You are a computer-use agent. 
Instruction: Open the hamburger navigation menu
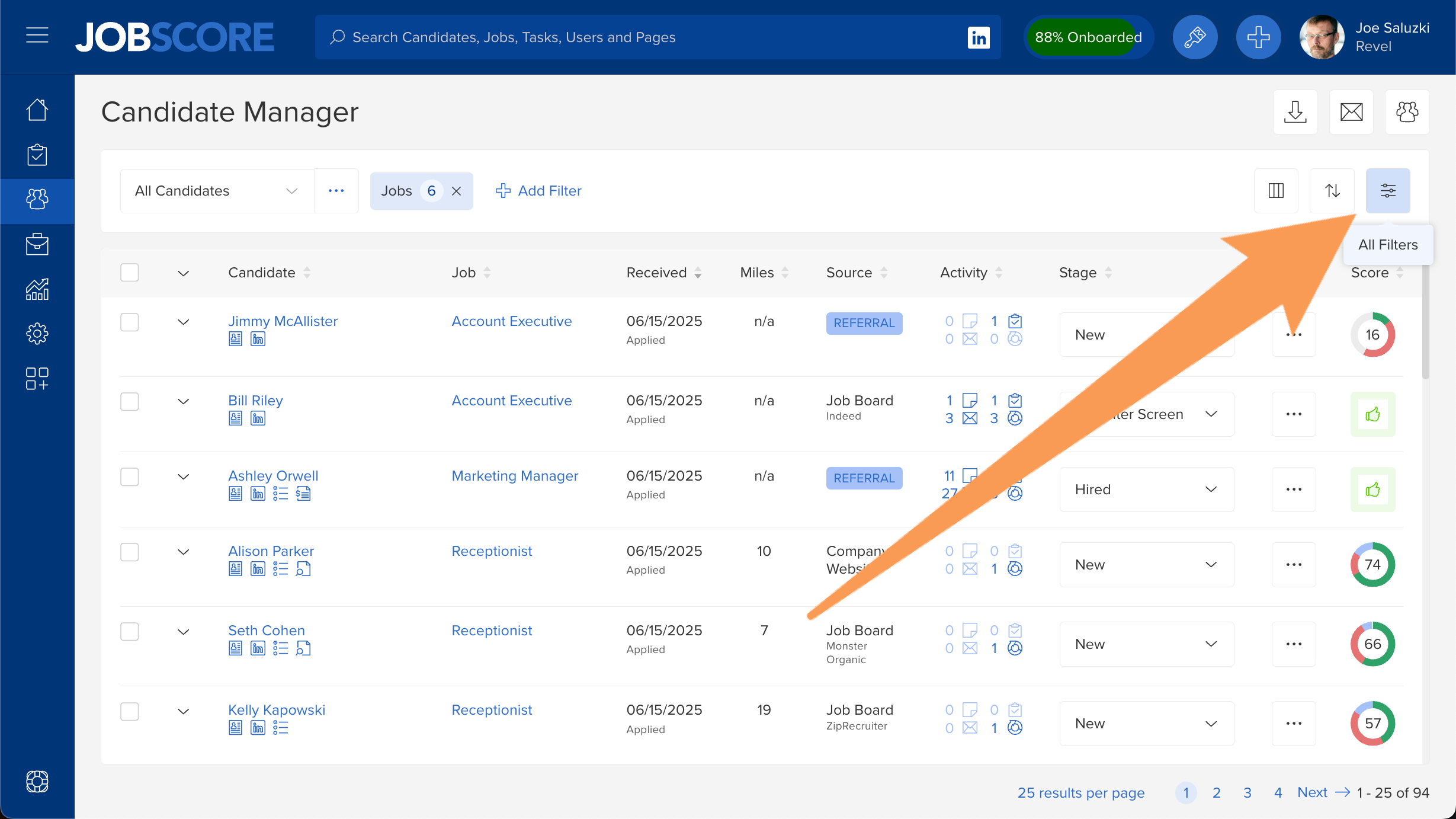[x=37, y=36]
